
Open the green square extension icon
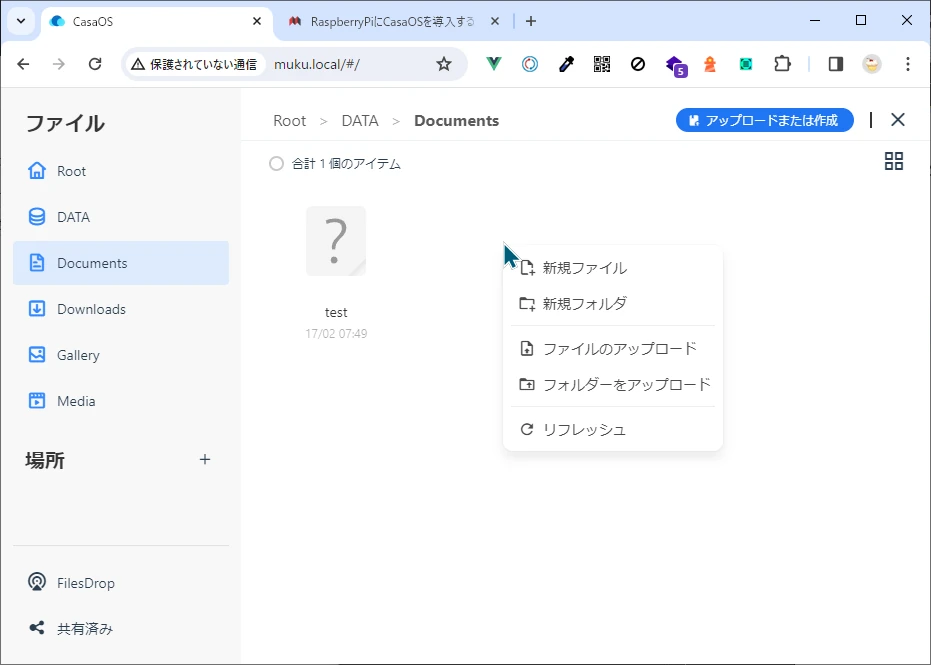[746, 64]
